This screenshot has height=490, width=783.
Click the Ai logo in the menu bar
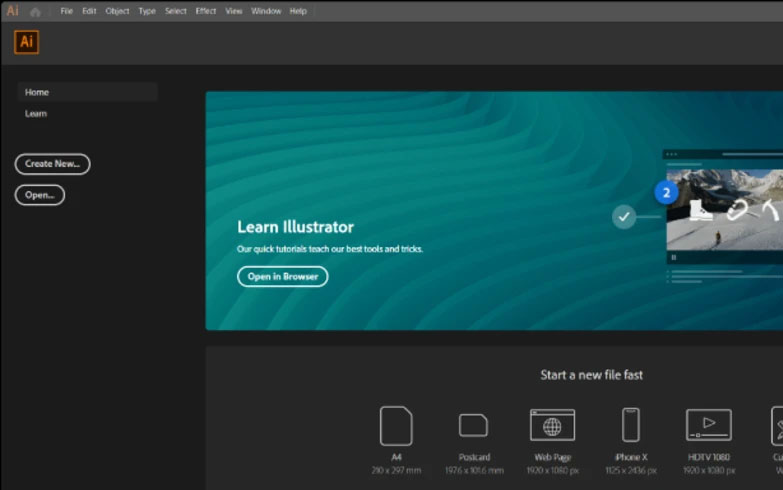click(x=12, y=10)
